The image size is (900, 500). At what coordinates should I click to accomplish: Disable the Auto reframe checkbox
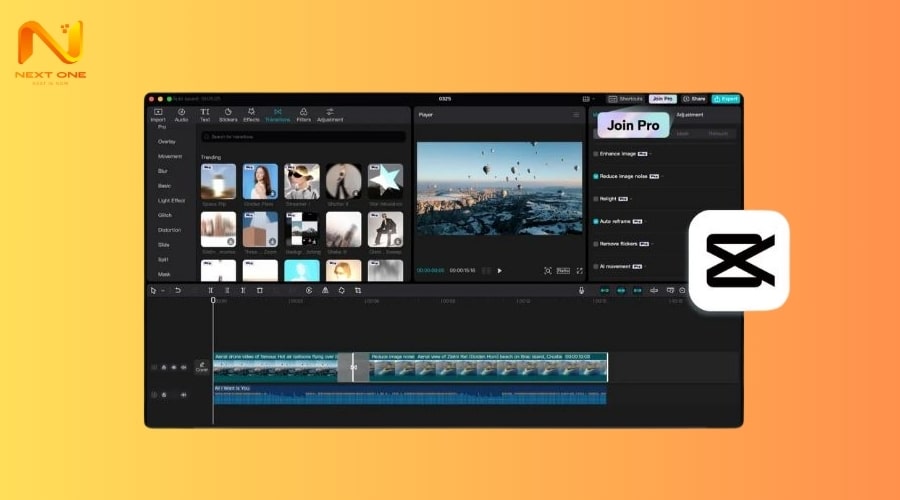pyautogui.click(x=596, y=221)
